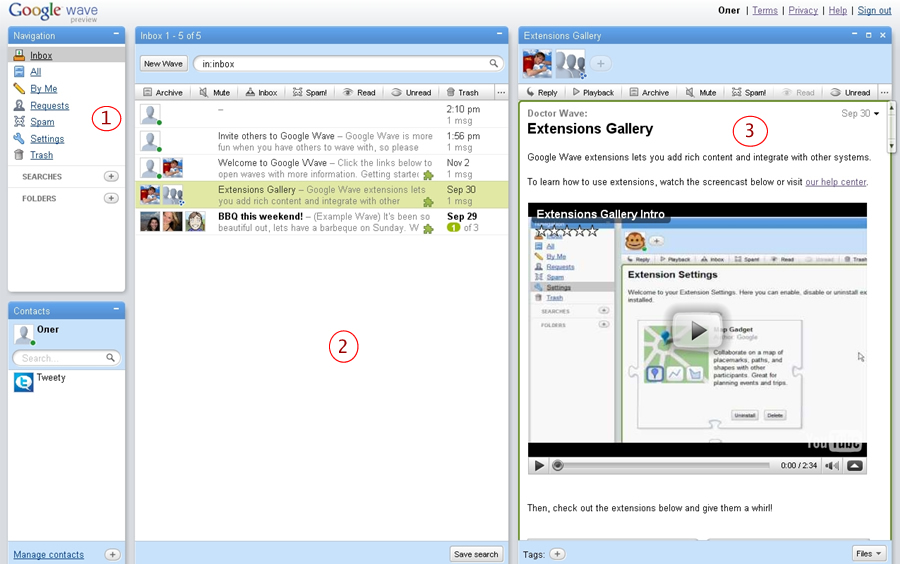This screenshot has height=564, width=900.
Task: Click the Save search button
Action: click(476, 554)
